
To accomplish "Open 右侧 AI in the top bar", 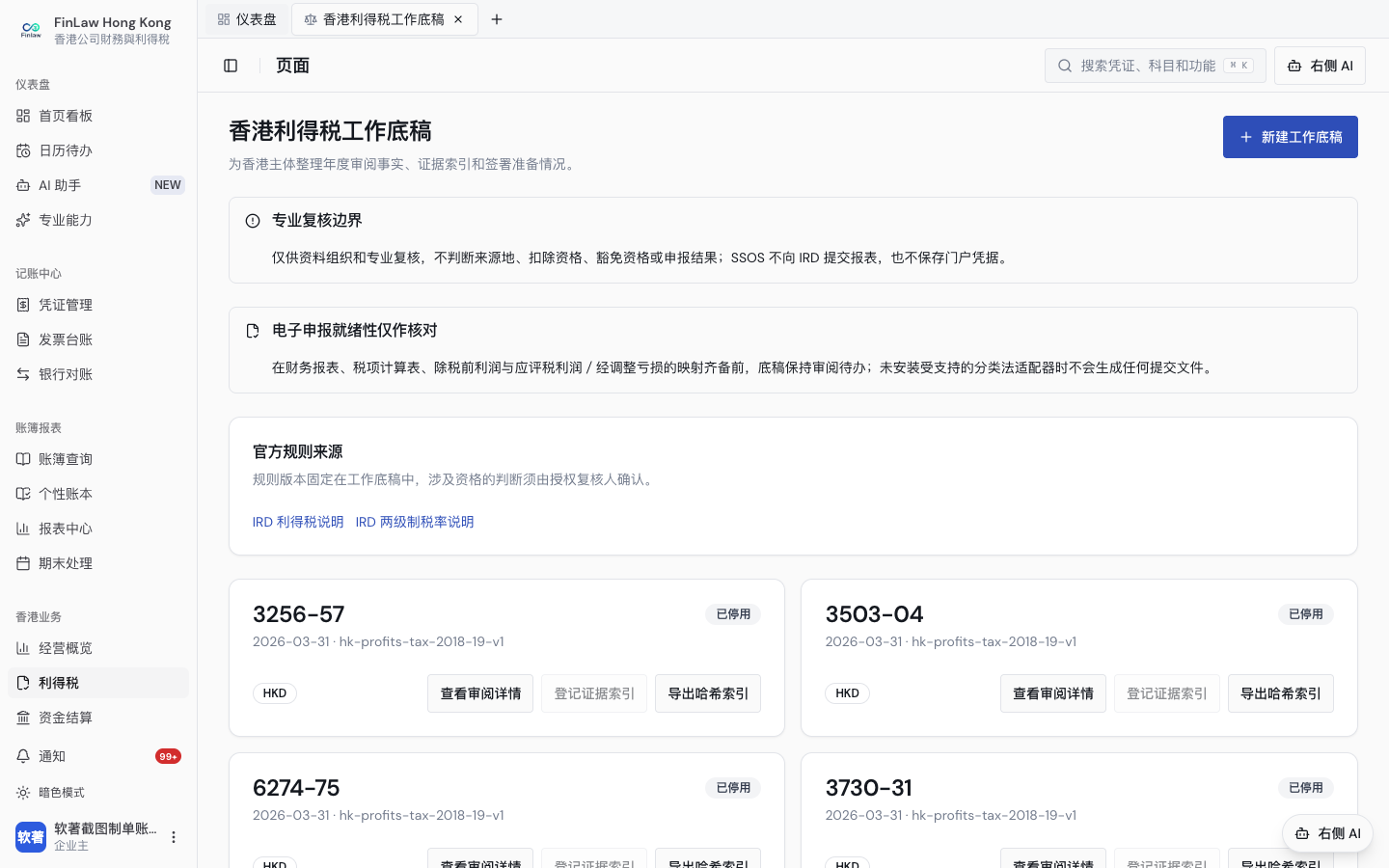I will click(1320, 66).
